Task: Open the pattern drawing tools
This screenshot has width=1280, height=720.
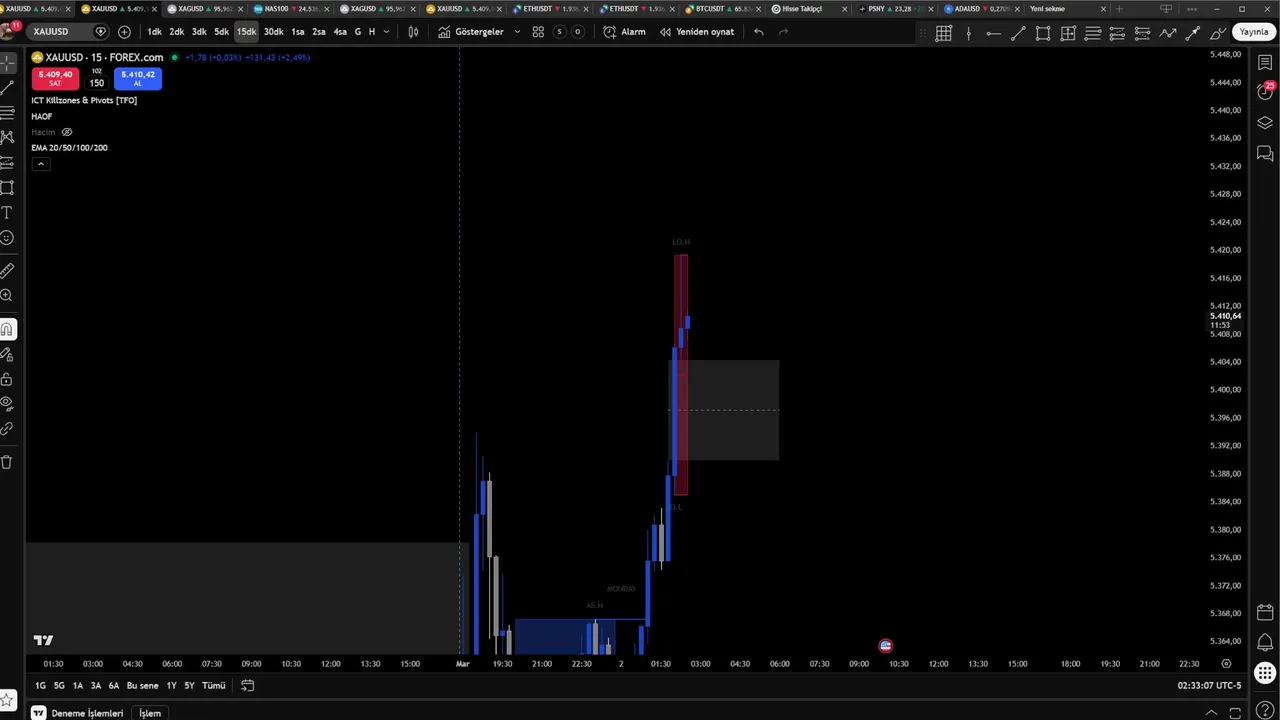Action: click(x=7, y=137)
